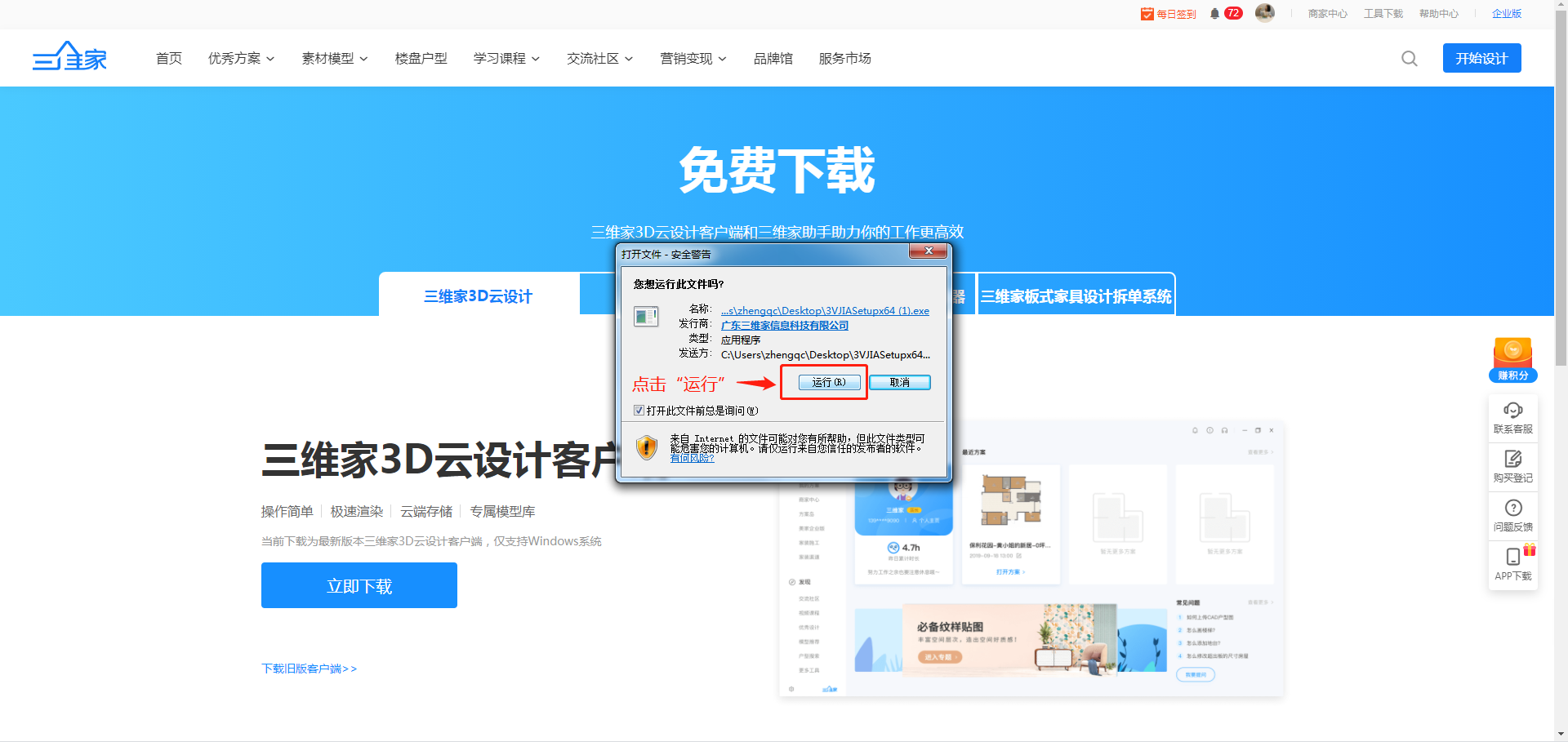
Task: Expand the 素材模型 dropdown menu
Action: tap(335, 59)
